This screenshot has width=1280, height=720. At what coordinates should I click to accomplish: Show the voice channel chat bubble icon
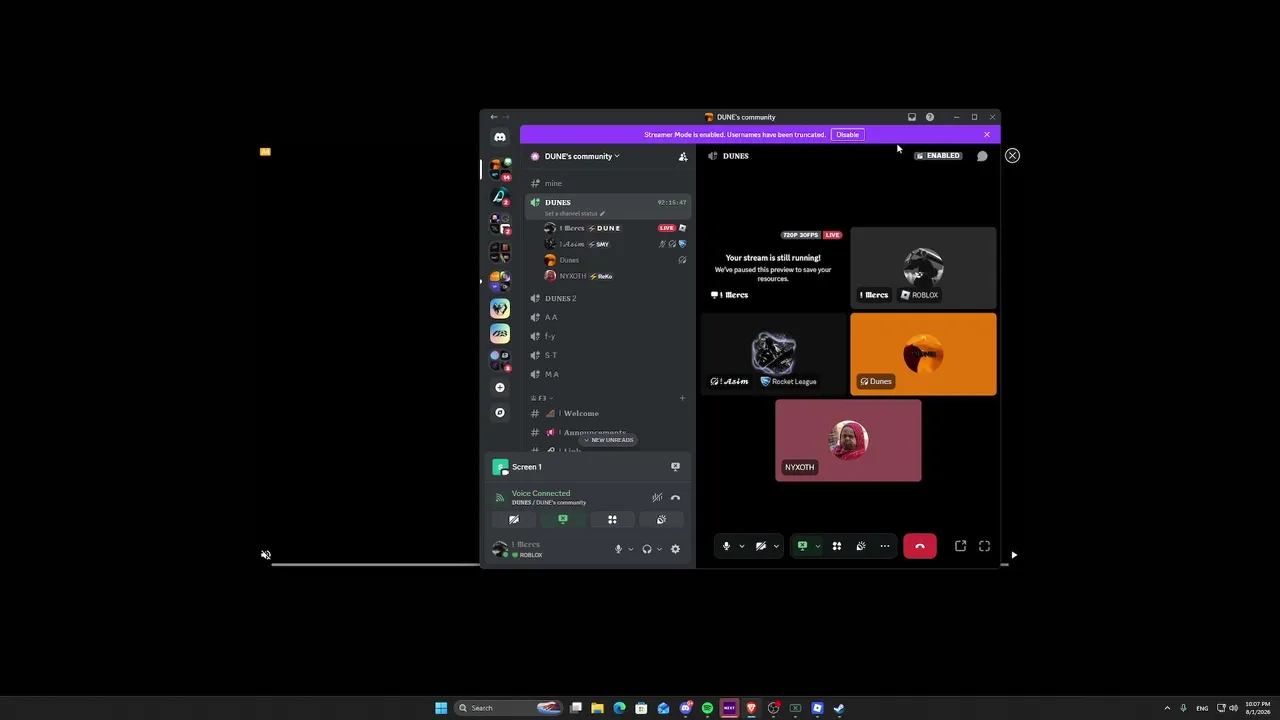[982, 156]
